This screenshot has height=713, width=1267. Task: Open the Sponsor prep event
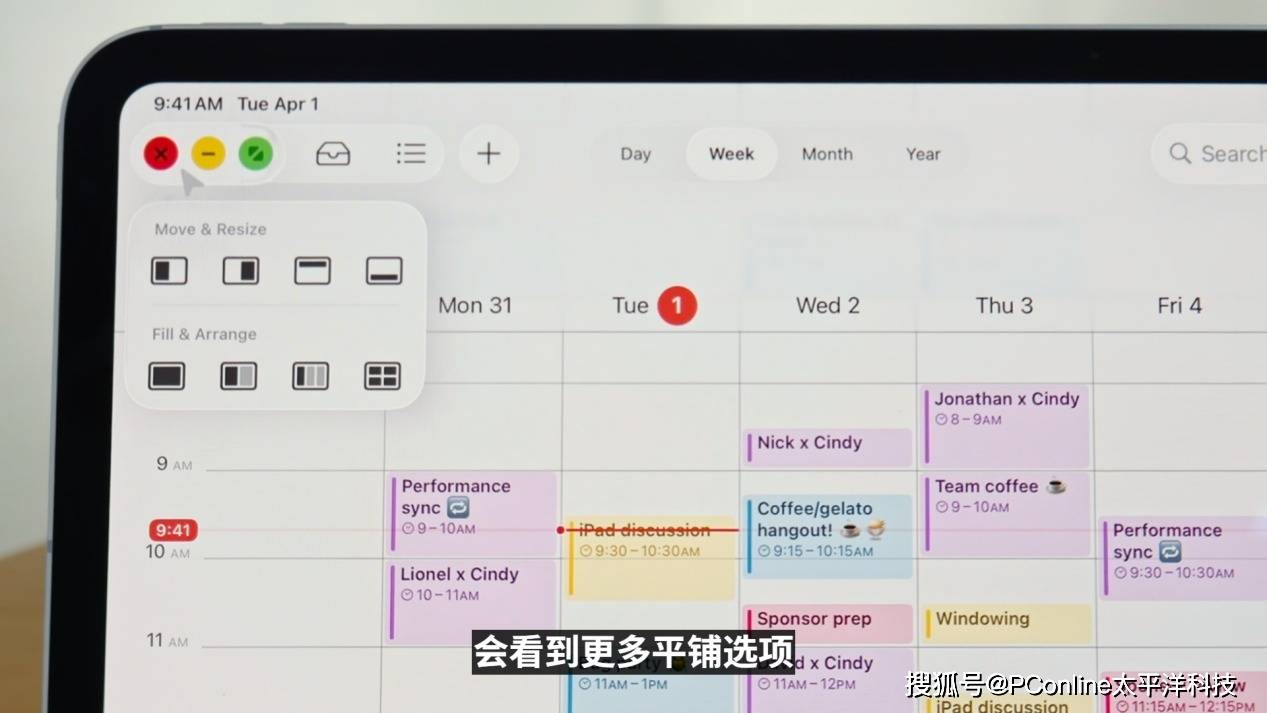pos(828,623)
